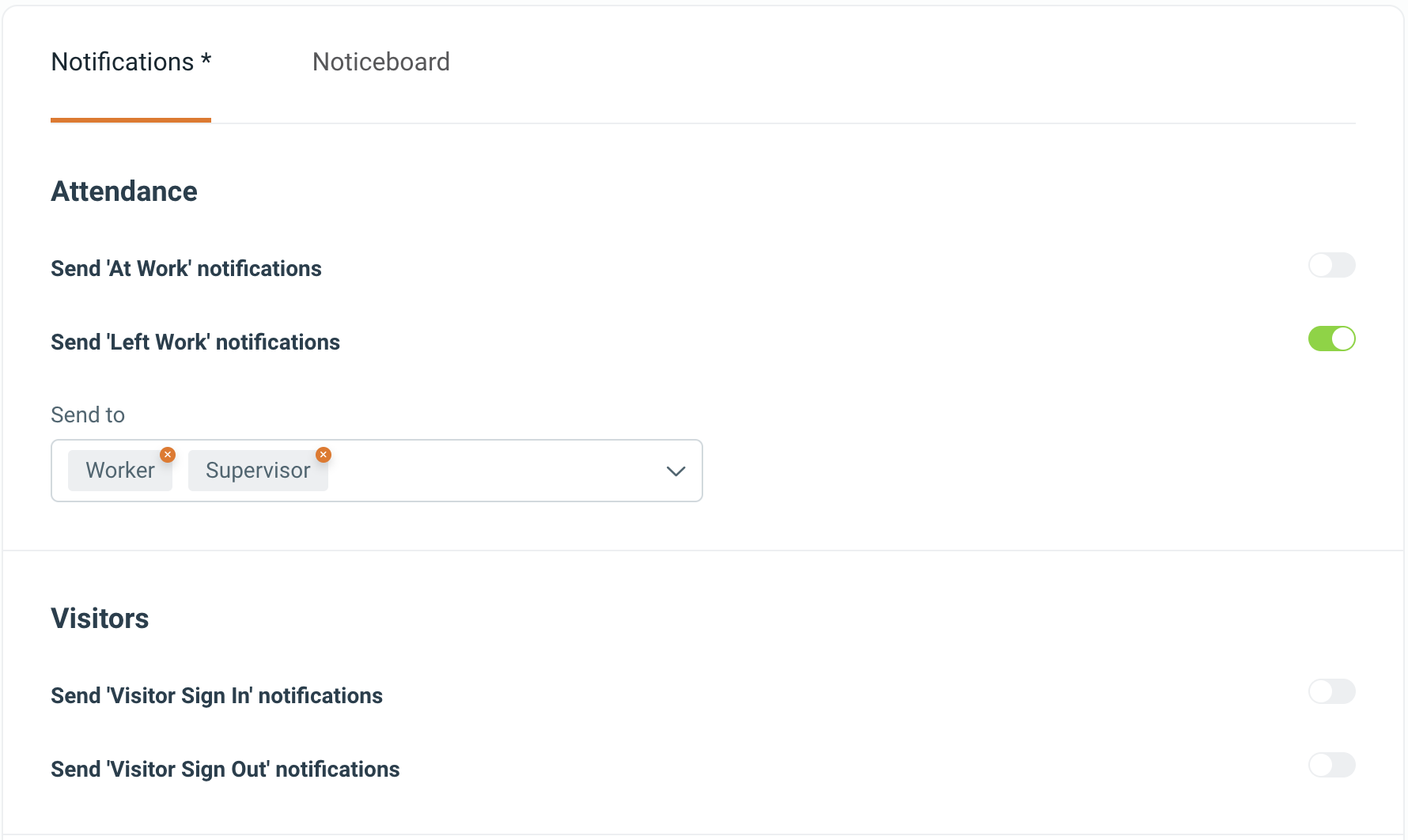Screen dimensions: 1408x840
Task: Turn on 'Visitor Sign Out' notifications toggle
Action: pos(1331,765)
